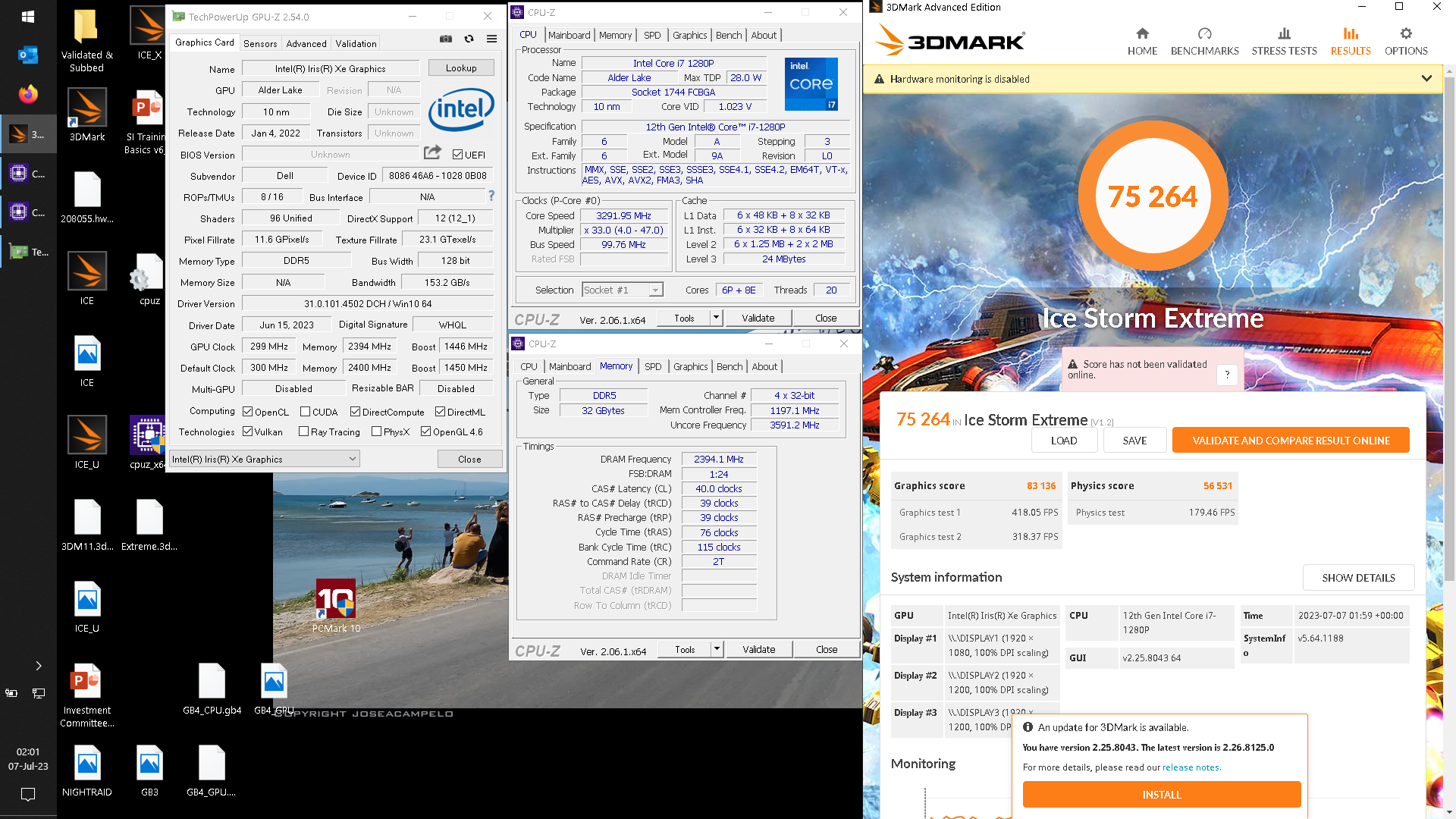Toggle CUDA checkbox
This screenshot has height=819, width=1456.
click(x=305, y=412)
